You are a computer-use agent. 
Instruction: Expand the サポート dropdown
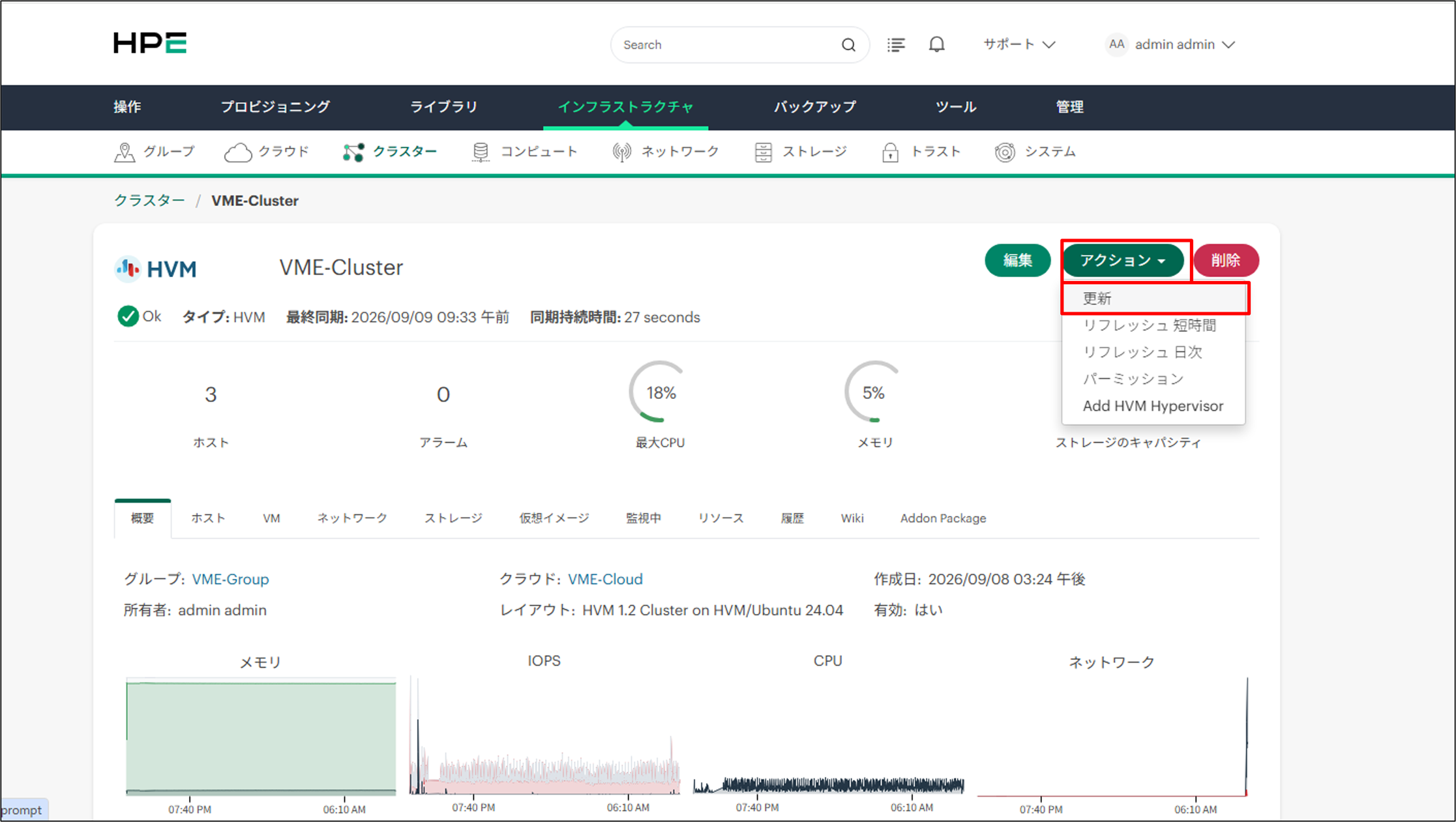pos(1019,44)
